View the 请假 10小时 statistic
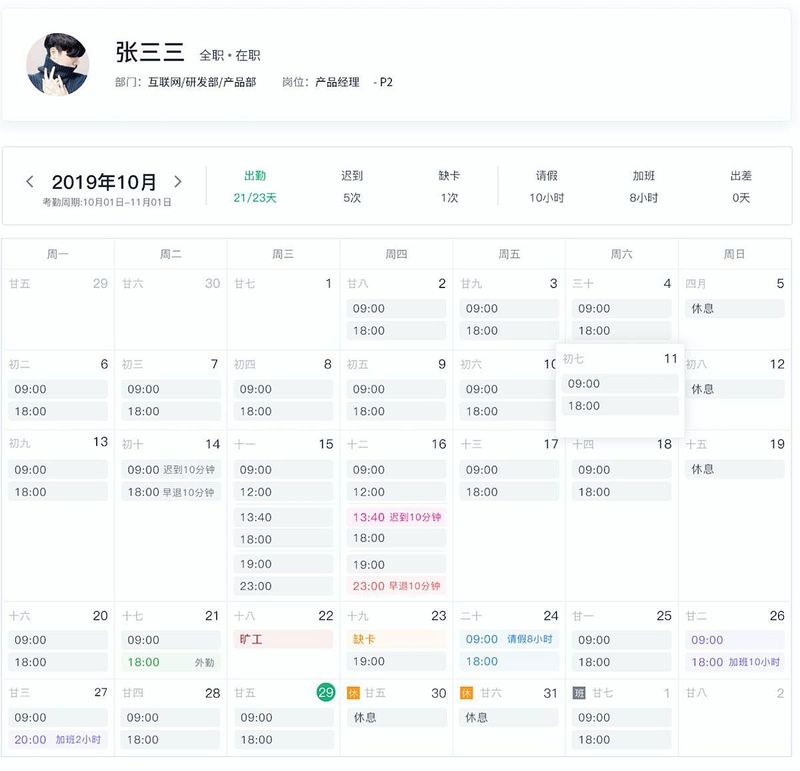 pyautogui.click(x=546, y=187)
